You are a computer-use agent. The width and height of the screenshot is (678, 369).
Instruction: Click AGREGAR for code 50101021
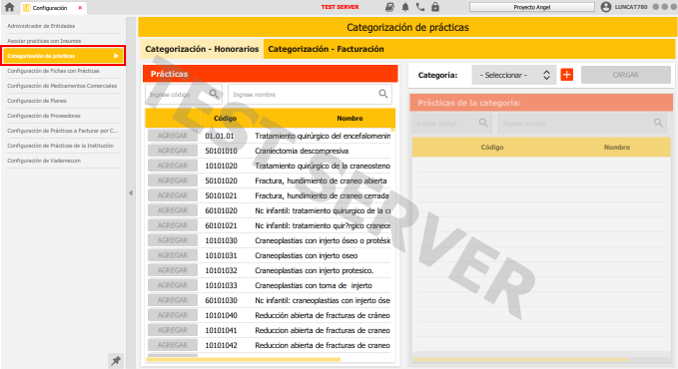point(173,196)
